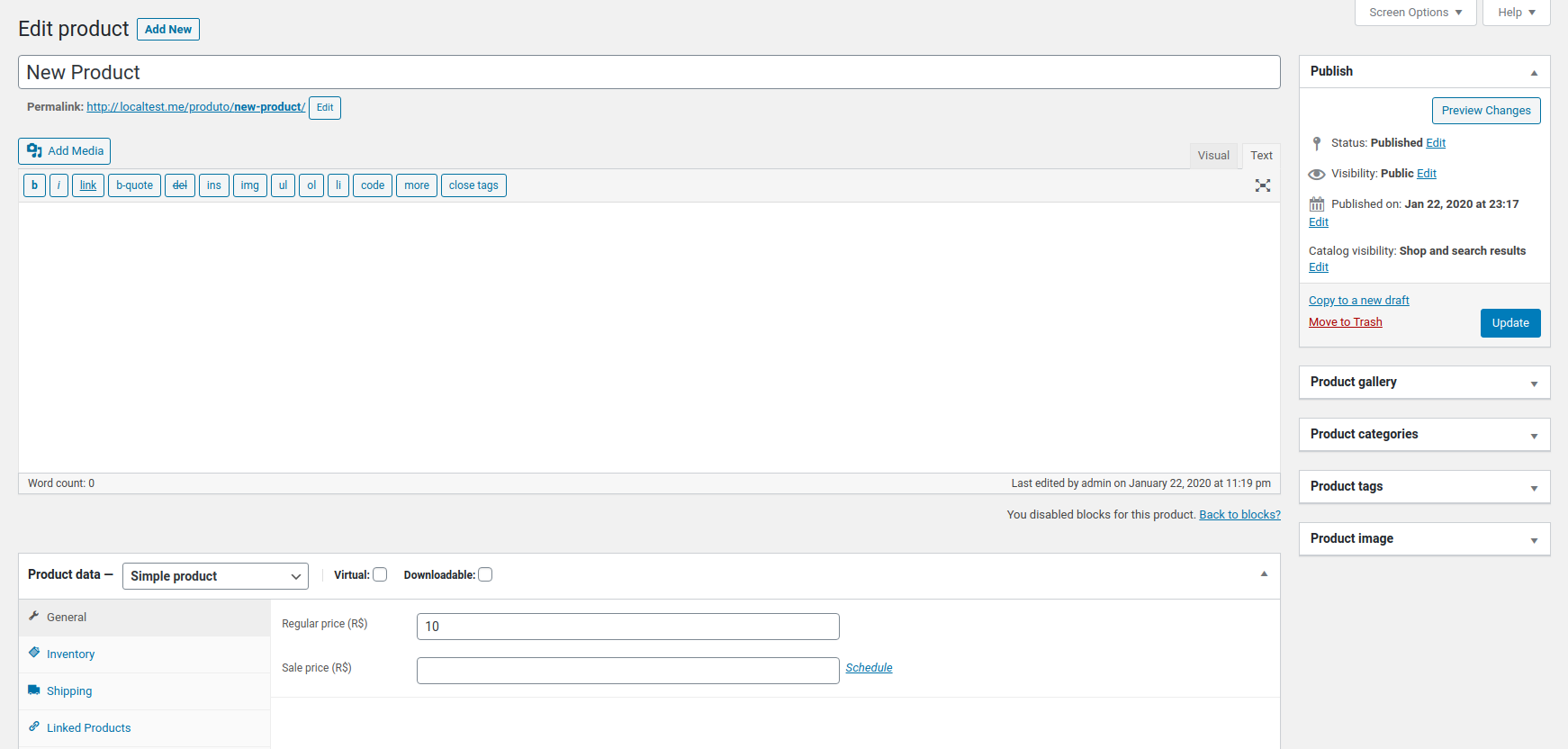Insert ul list tag
The image size is (1568, 749).
[283, 185]
